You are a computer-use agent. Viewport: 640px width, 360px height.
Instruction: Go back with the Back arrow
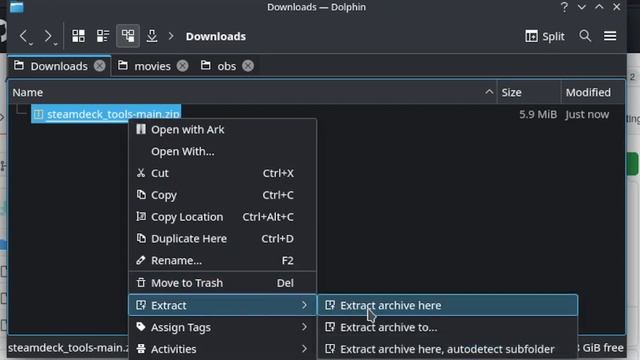23,36
